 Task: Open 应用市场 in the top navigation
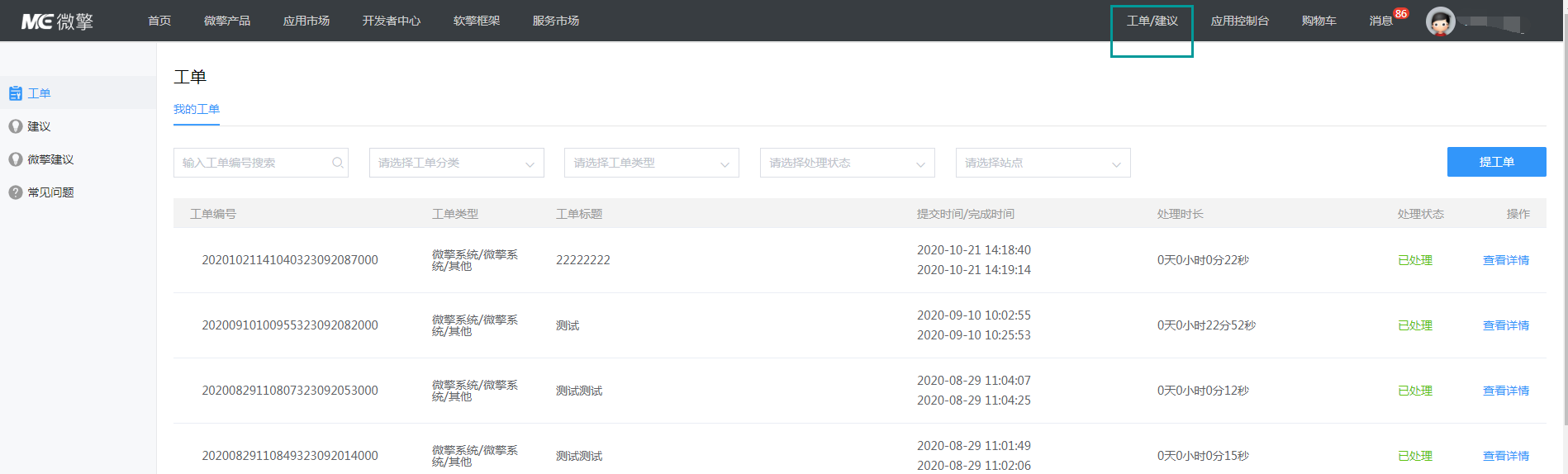tap(306, 21)
